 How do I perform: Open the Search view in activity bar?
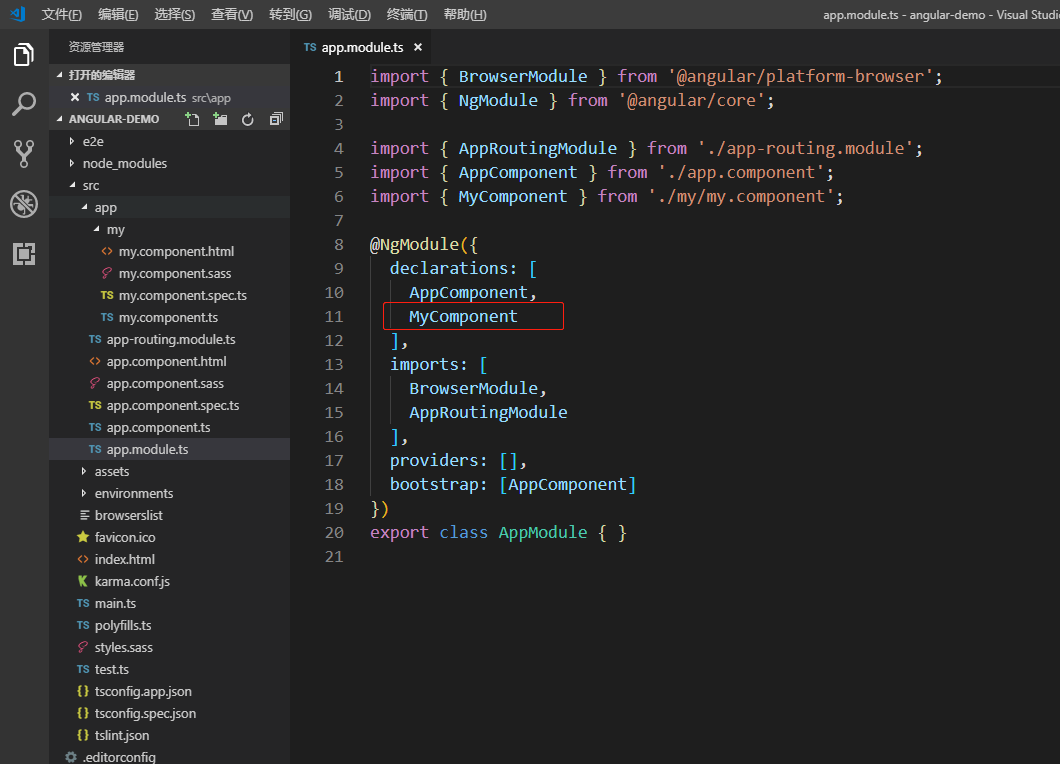(24, 104)
